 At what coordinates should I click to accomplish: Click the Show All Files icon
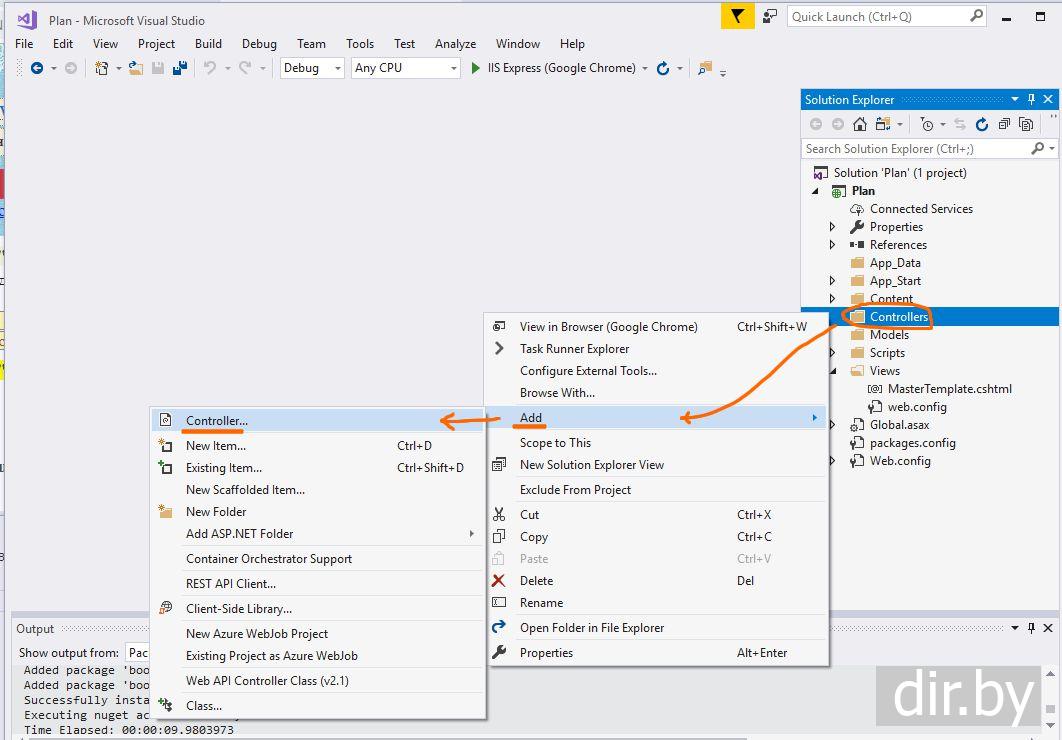[x=1025, y=124]
